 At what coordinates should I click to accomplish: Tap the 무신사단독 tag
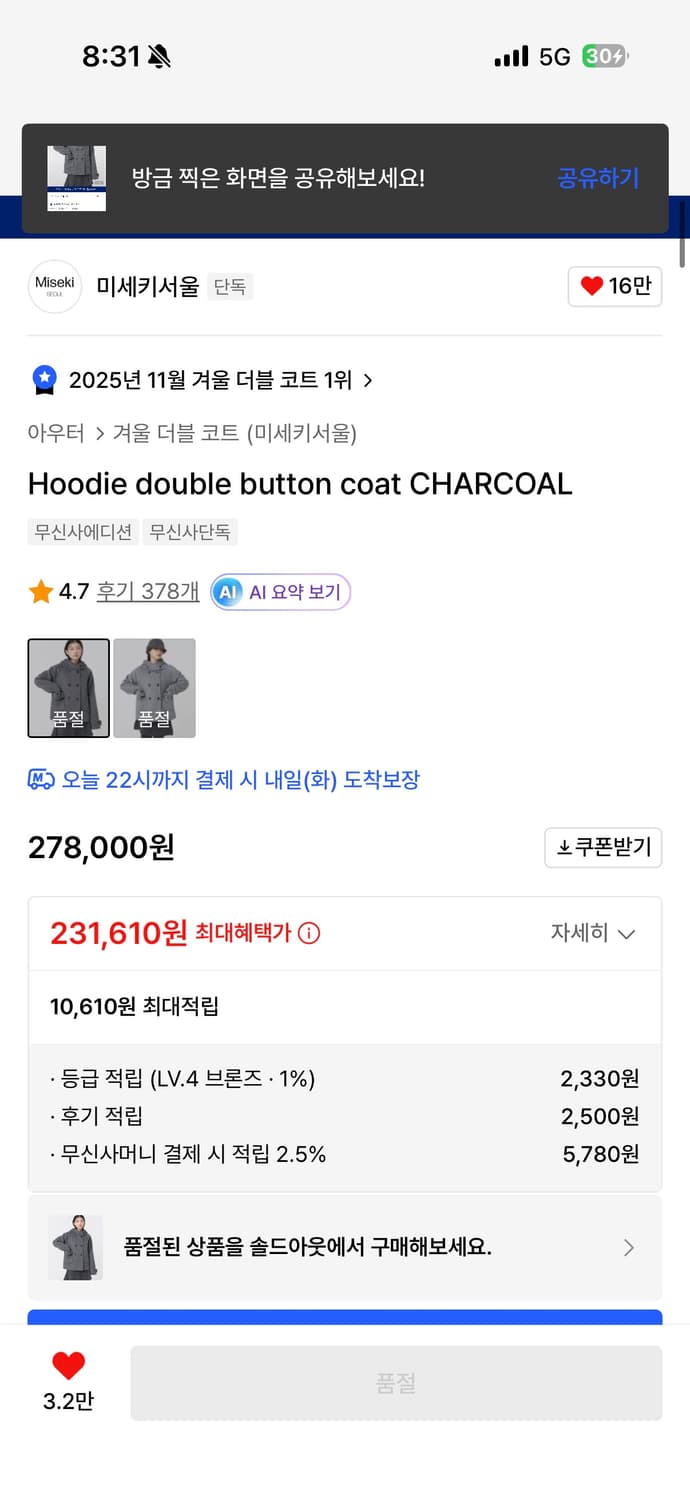coord(191,532)
